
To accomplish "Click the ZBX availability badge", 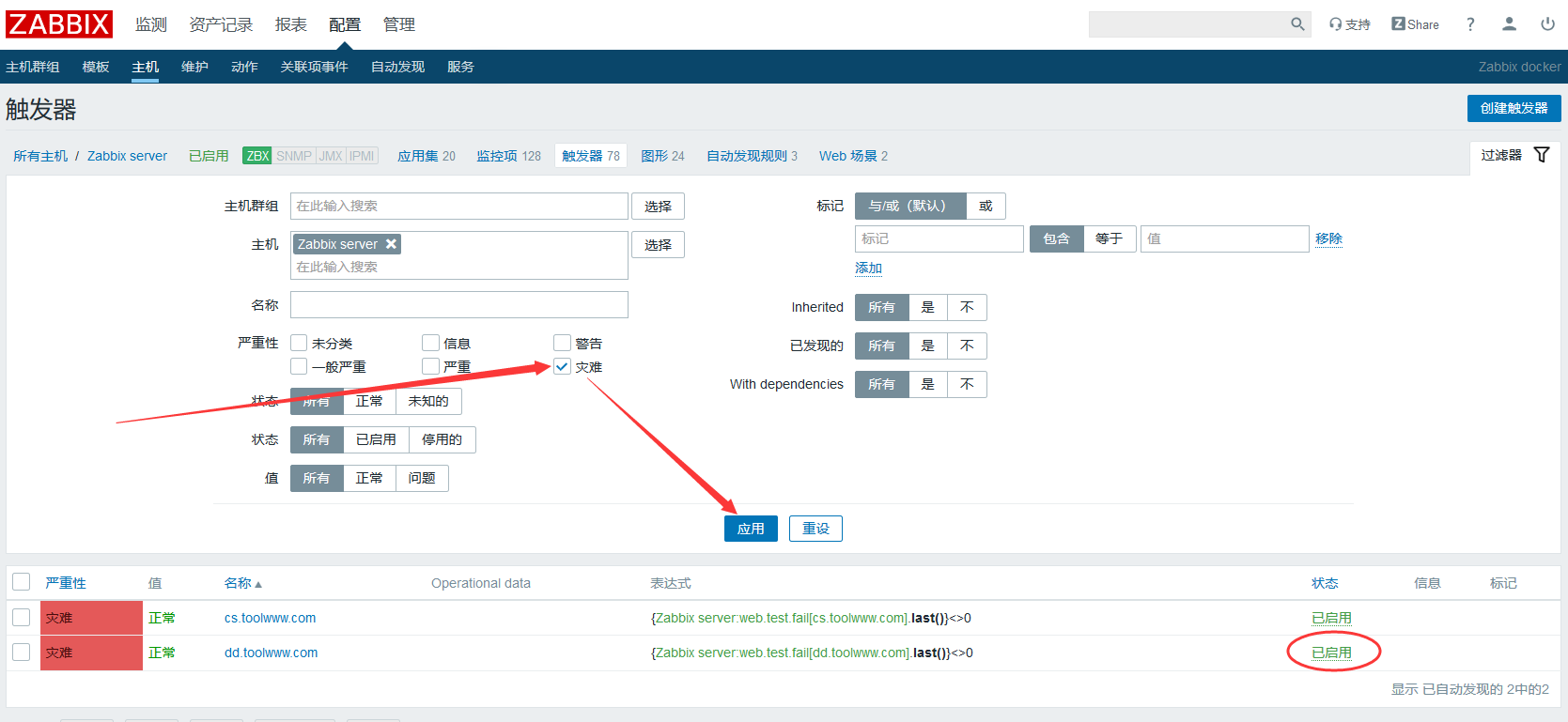I will 257,156.
